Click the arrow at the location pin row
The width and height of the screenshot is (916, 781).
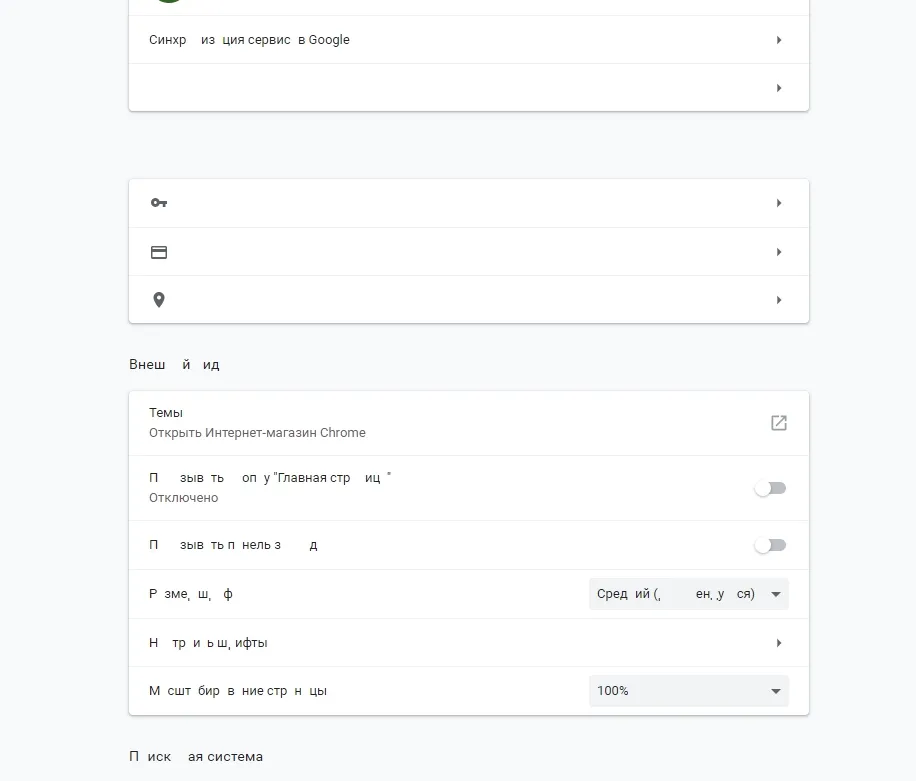(779, 300)
